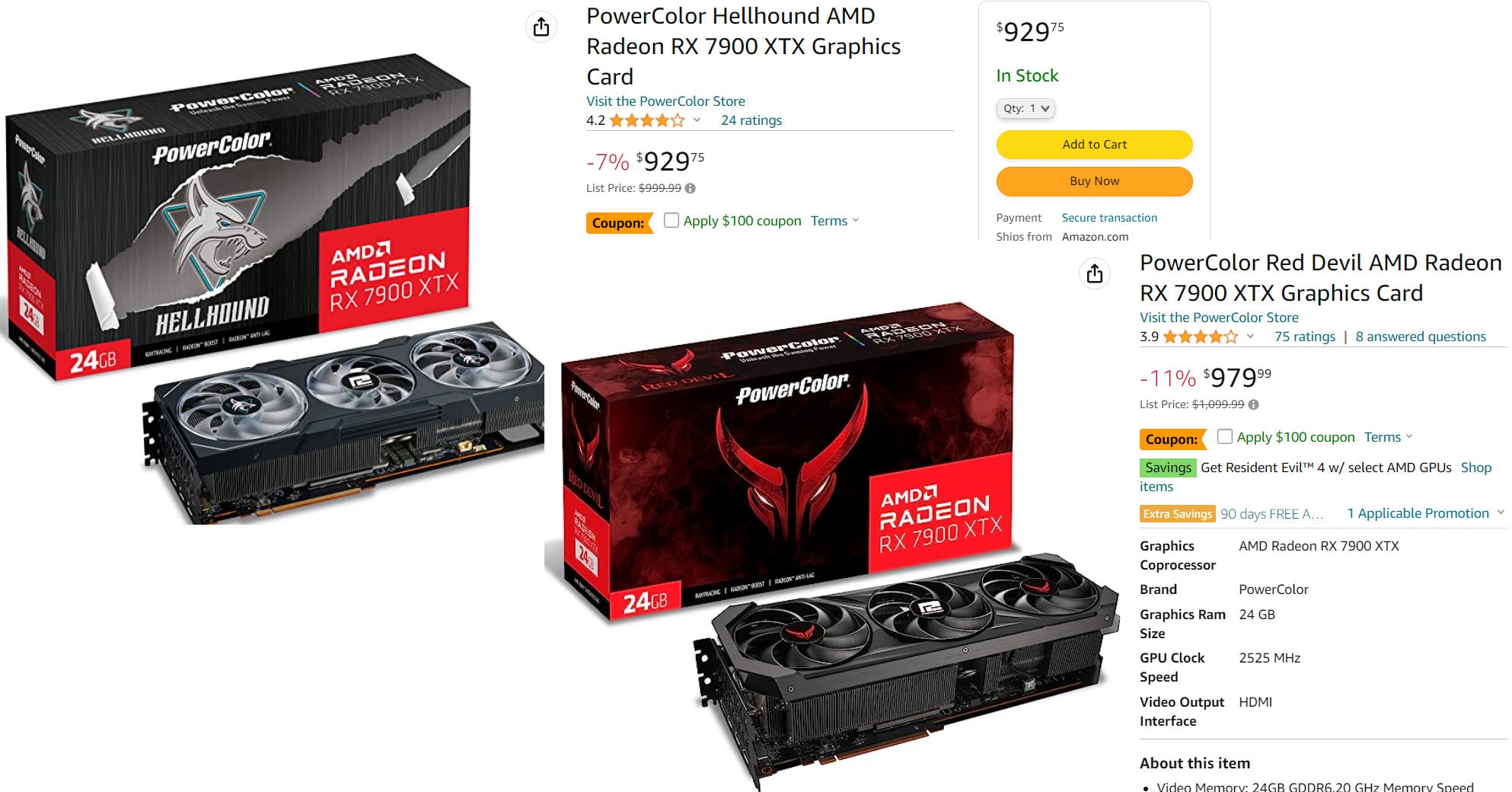This screenshot has height=792, width=1512.
Task: Click the orange Coupon badge on Hellhound listing
Action: 619,222
